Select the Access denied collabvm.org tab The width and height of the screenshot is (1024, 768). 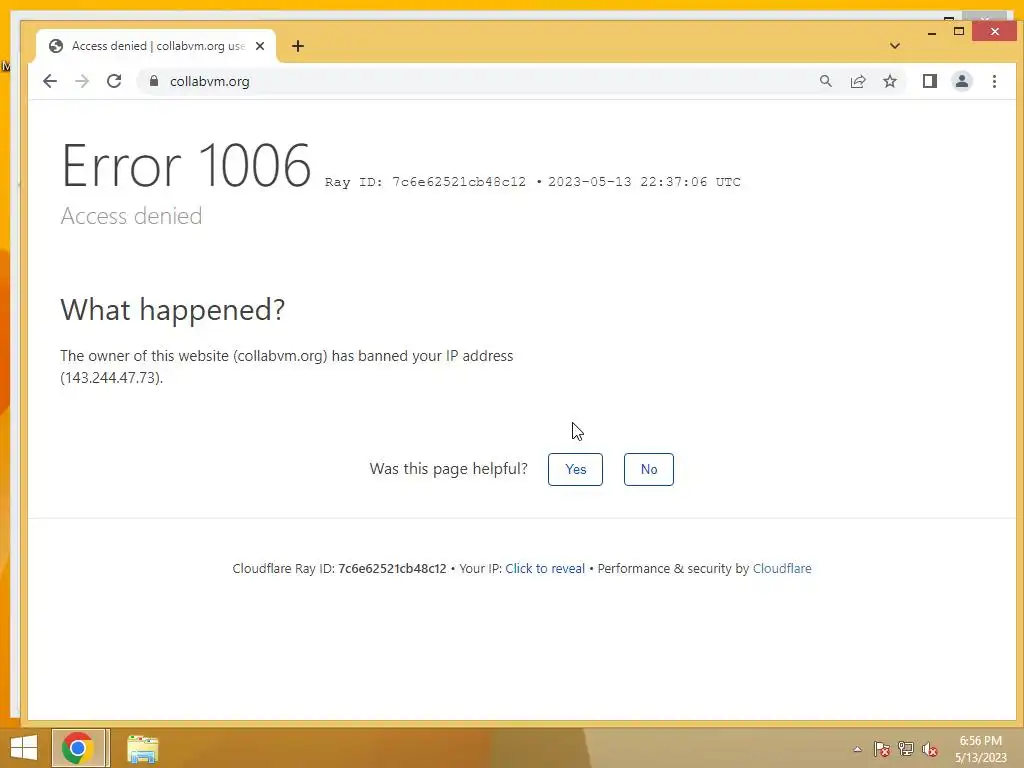pyautogui.click(x=157, y=46)
